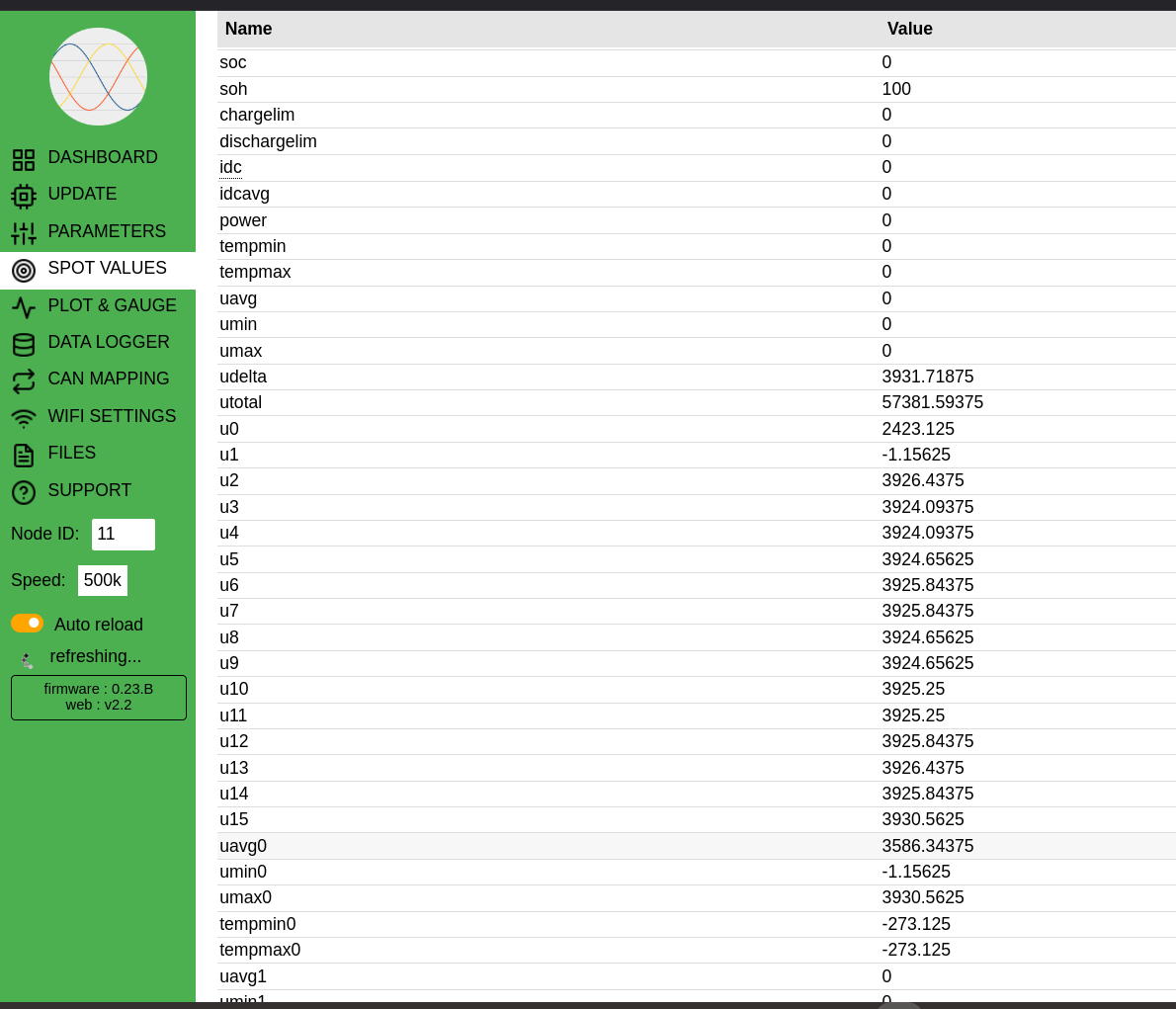1176x1009 pixels.
Task: Go to the CAN MAPPING page
Action: [108, 378]
